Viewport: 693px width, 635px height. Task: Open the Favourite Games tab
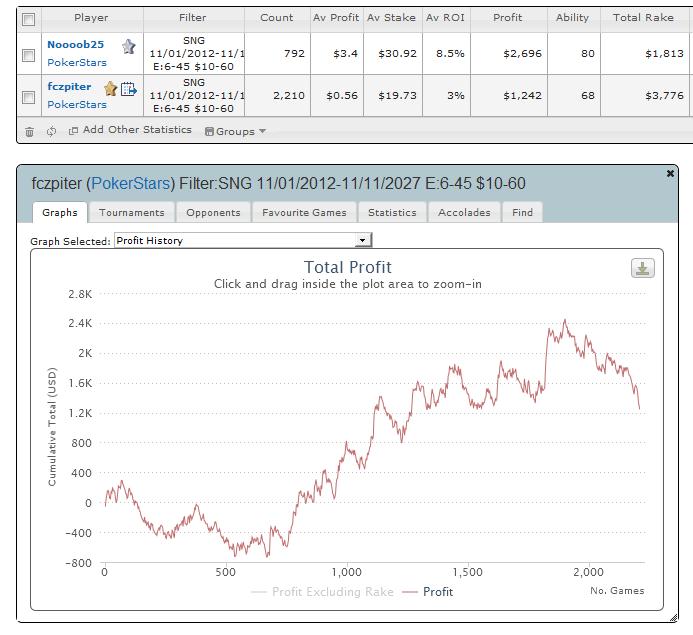point(304,213)
